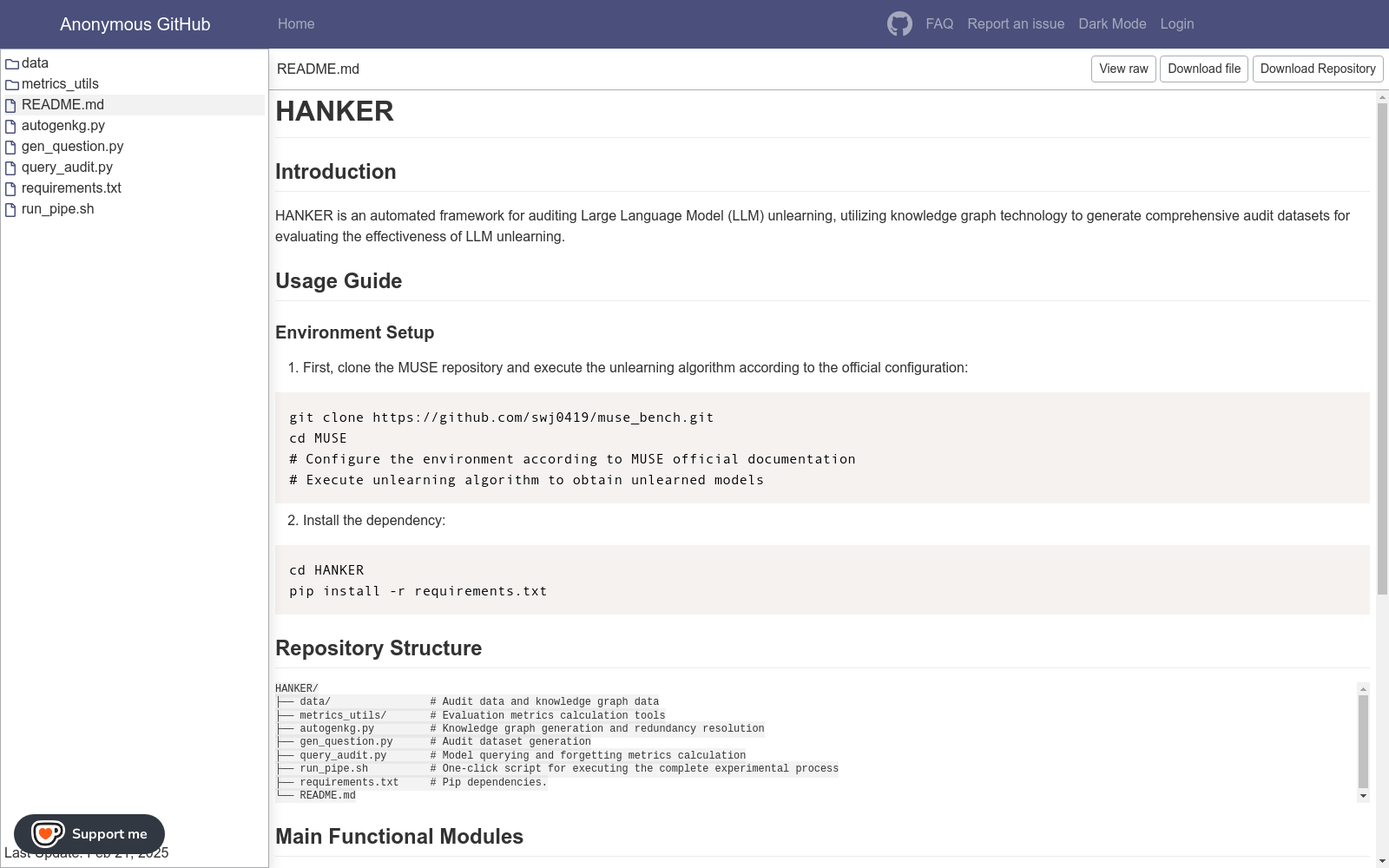The width and height of the screenshot is (1389, 868).
Task: Click the 'cd HANKER' code line
Action: [x=326, y=570]
